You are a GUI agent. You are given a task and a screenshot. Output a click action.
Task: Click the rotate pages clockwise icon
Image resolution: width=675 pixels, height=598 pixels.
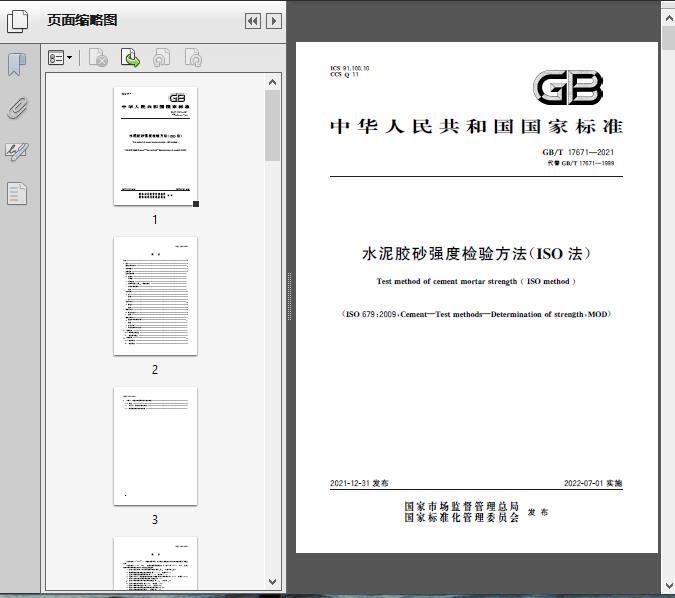(x=193, y=58)
